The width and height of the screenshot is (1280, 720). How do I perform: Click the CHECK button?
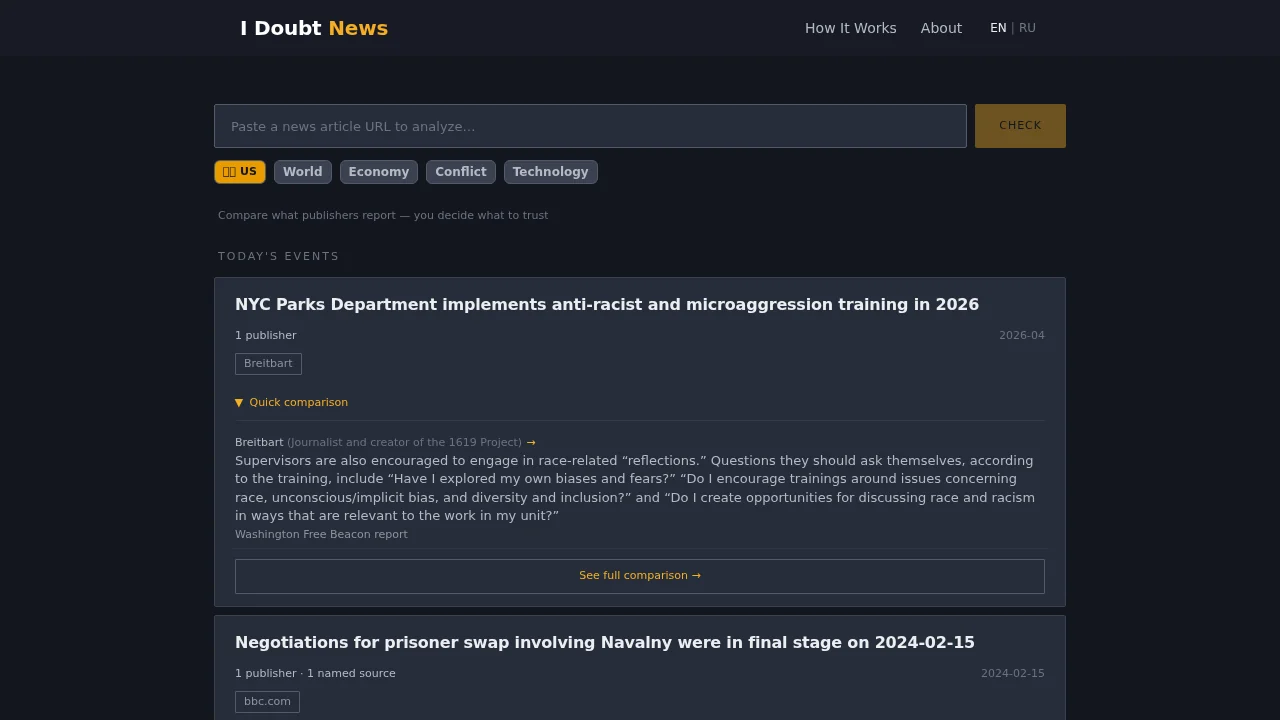click(1019, 125)
